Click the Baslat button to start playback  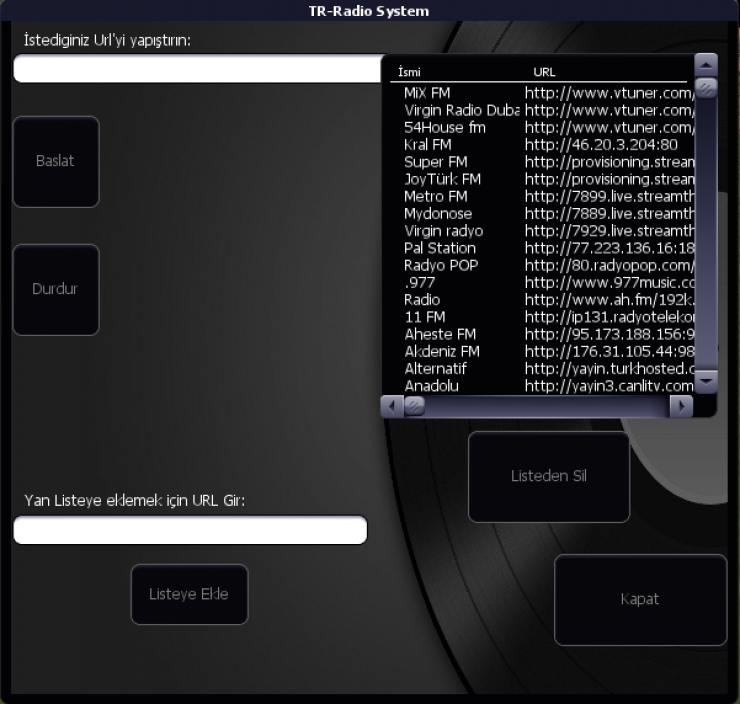click(56, 161)
